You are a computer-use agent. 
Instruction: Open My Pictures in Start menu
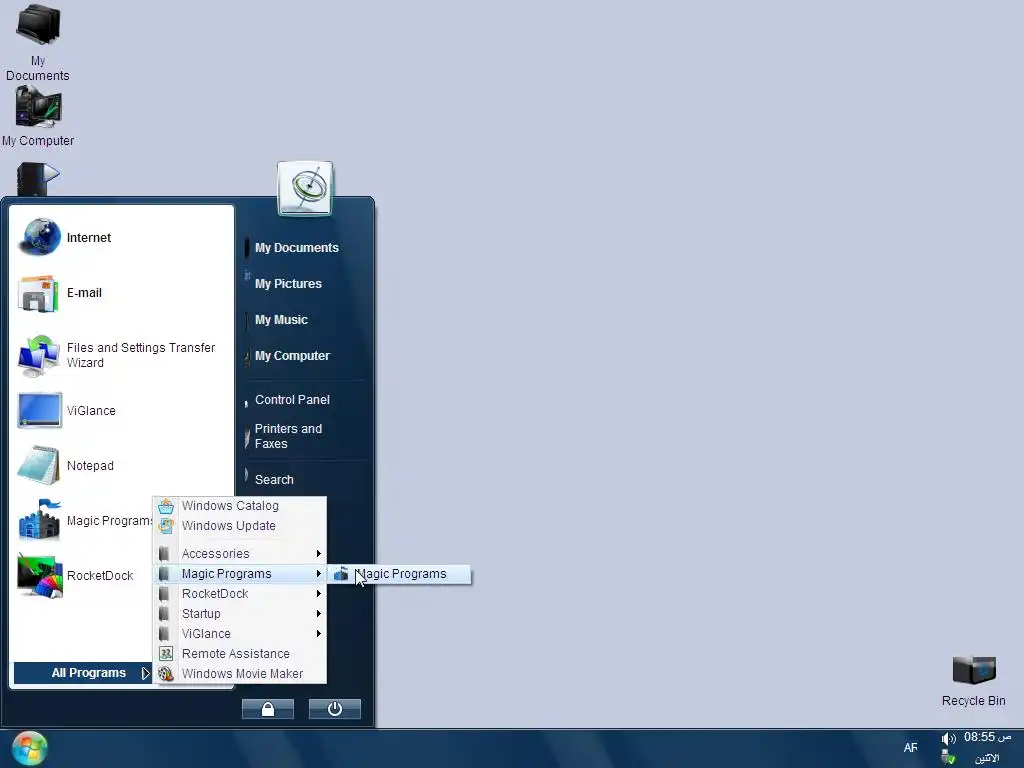point(288,284)
